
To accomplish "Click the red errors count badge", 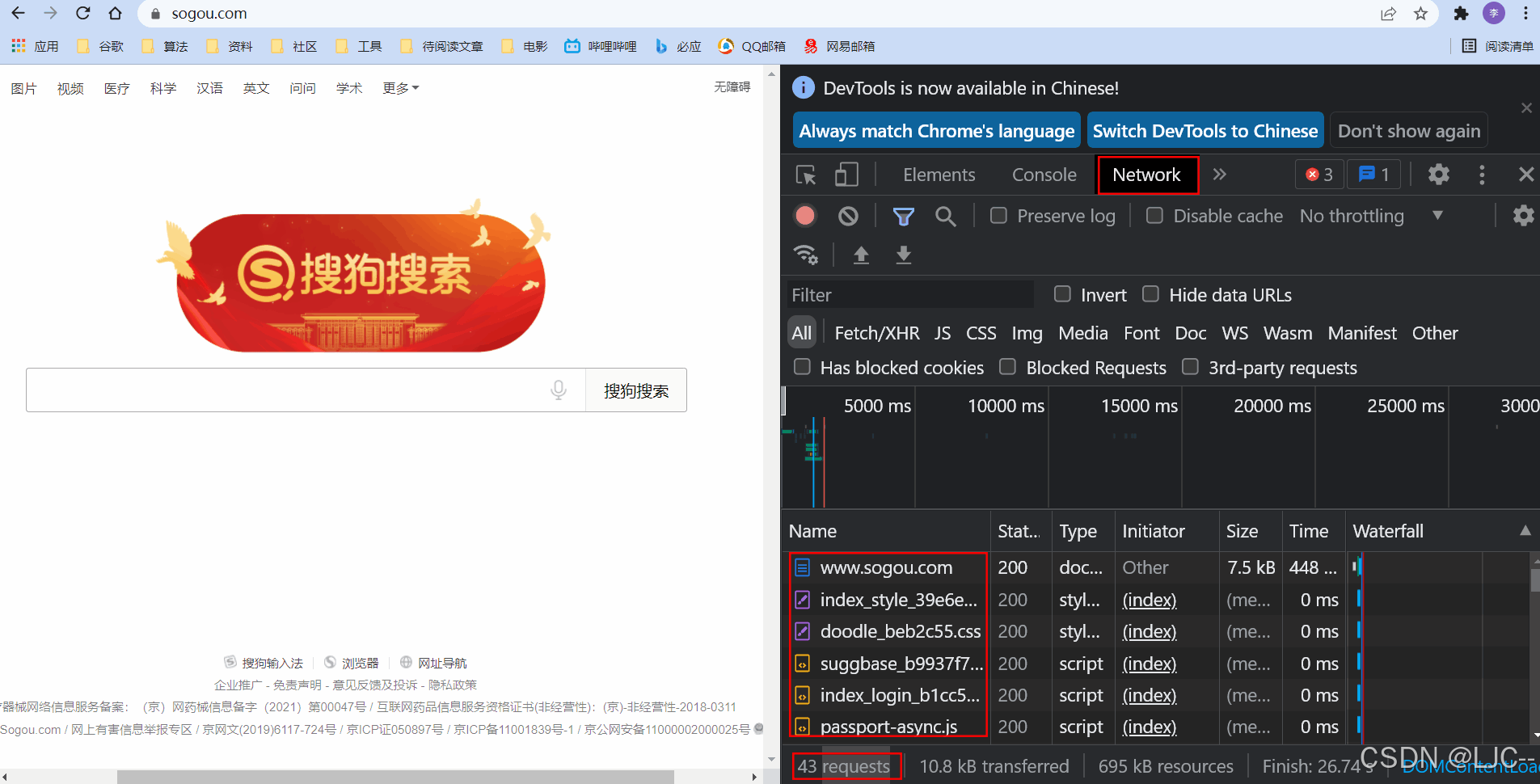I will pyautogui.click(x=1319, y=175).
